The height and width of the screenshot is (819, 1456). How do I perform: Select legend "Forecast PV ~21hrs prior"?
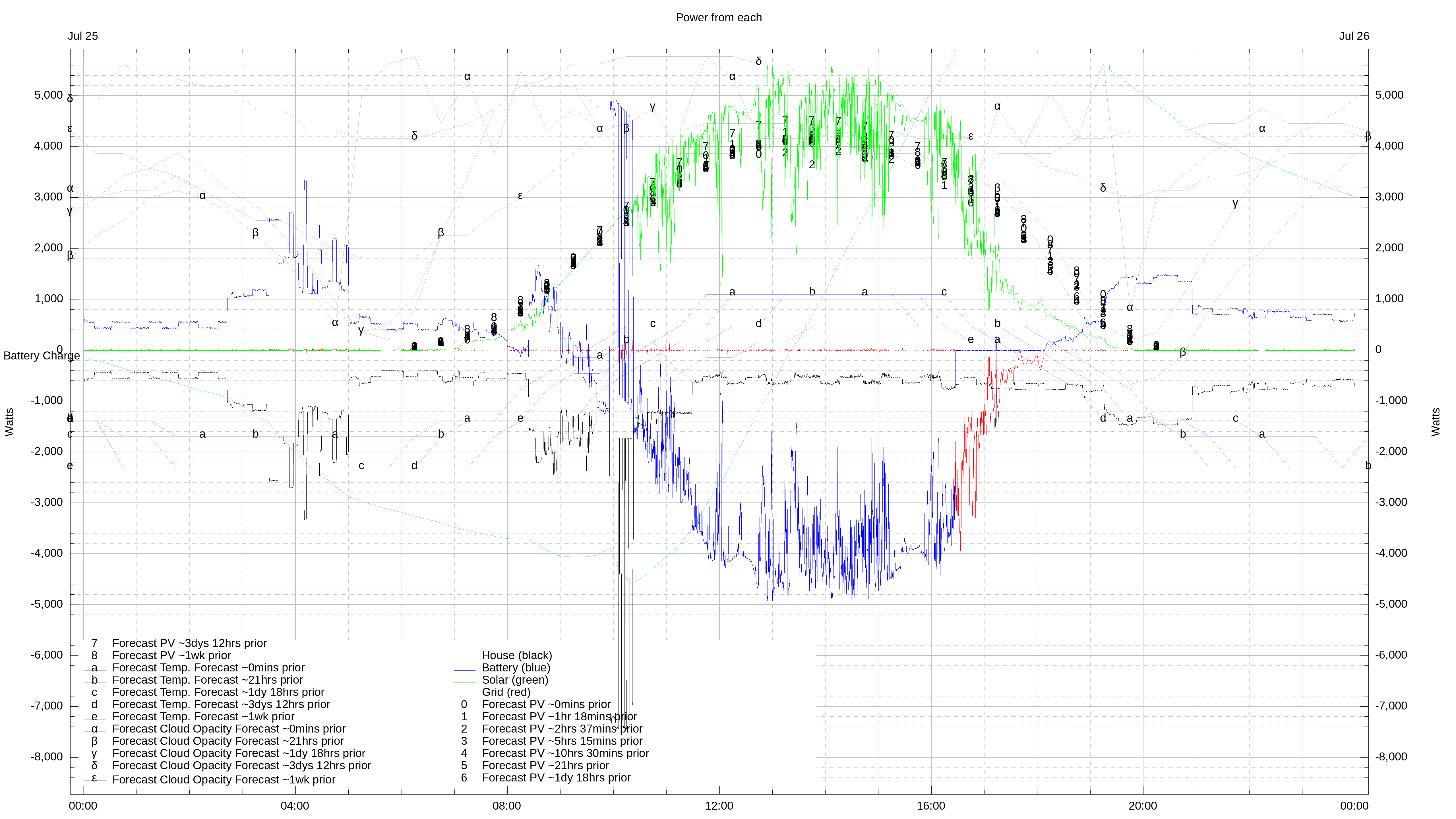point(545,765)
